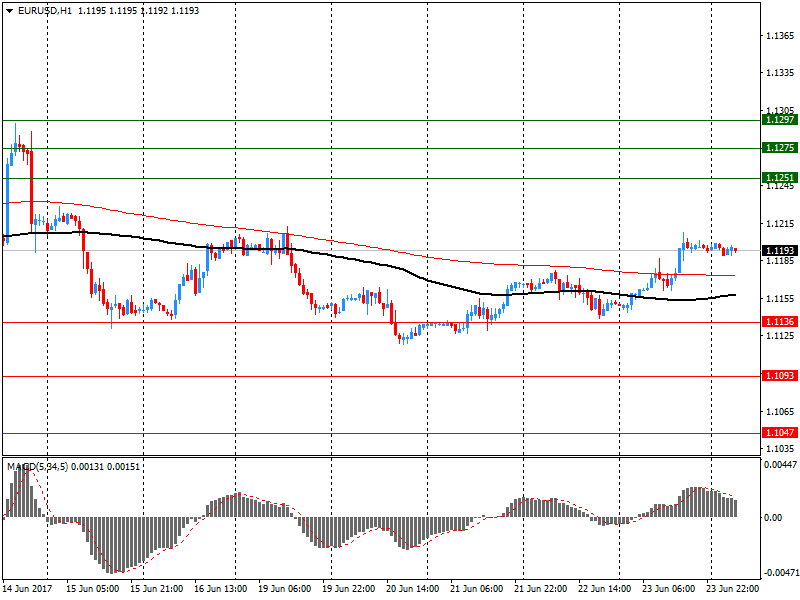Select the 15 Jun 21:00 time label
The image size is (800, 600).
(157, 589)
